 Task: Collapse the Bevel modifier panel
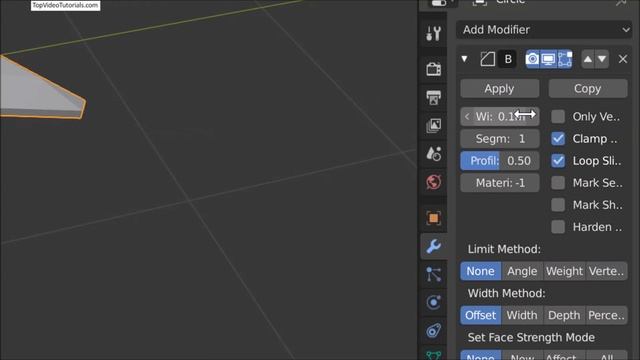click(x=464, y=59)
